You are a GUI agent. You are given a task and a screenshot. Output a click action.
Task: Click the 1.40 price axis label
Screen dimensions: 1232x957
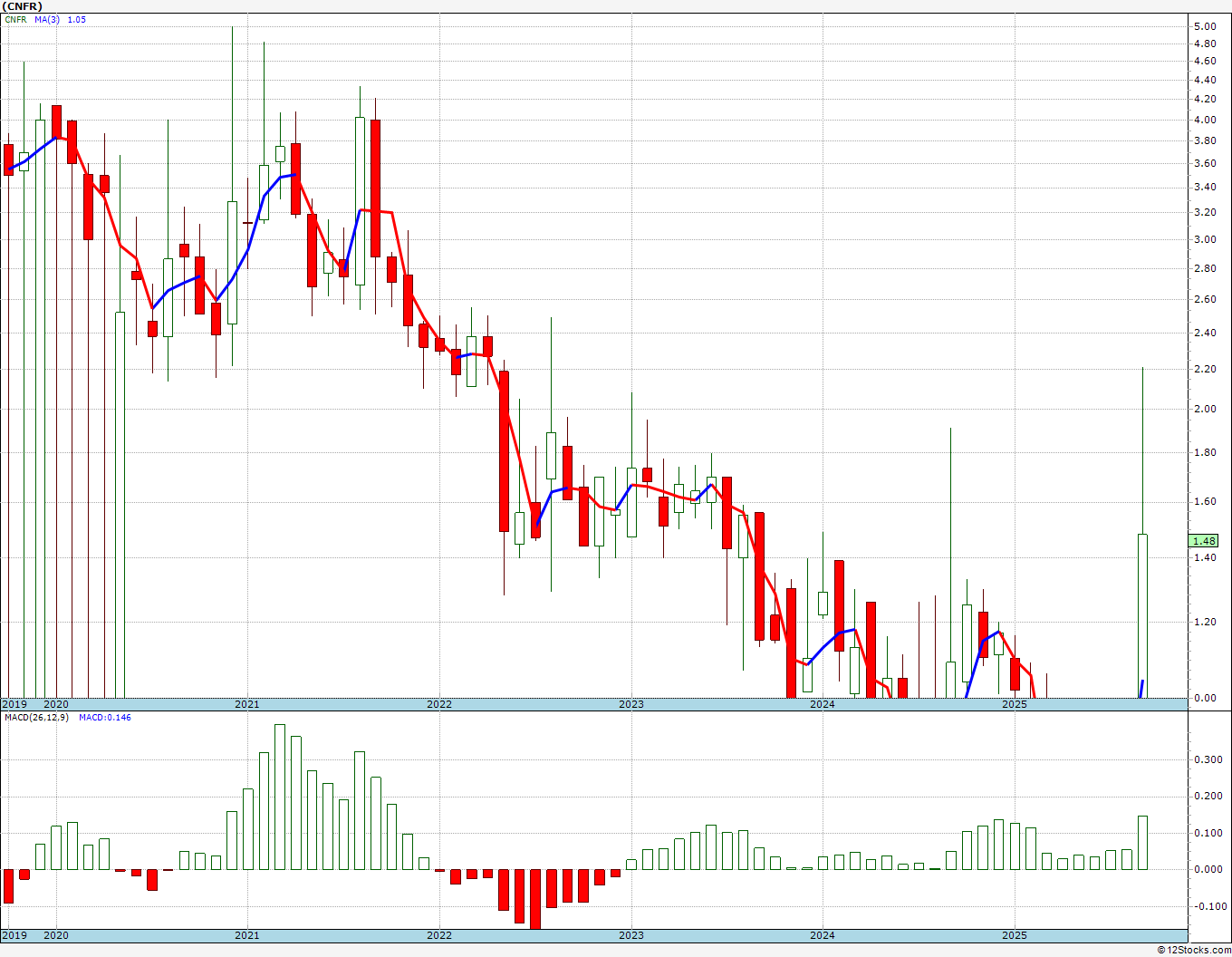[x=1204, y=557]
